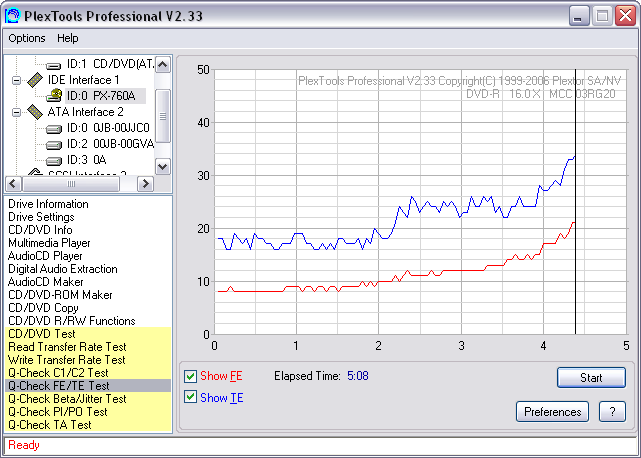Viewport: 641px width, 458px height.
Task: Click the Elapsed Time value 5:08
Action: (358, 376)
